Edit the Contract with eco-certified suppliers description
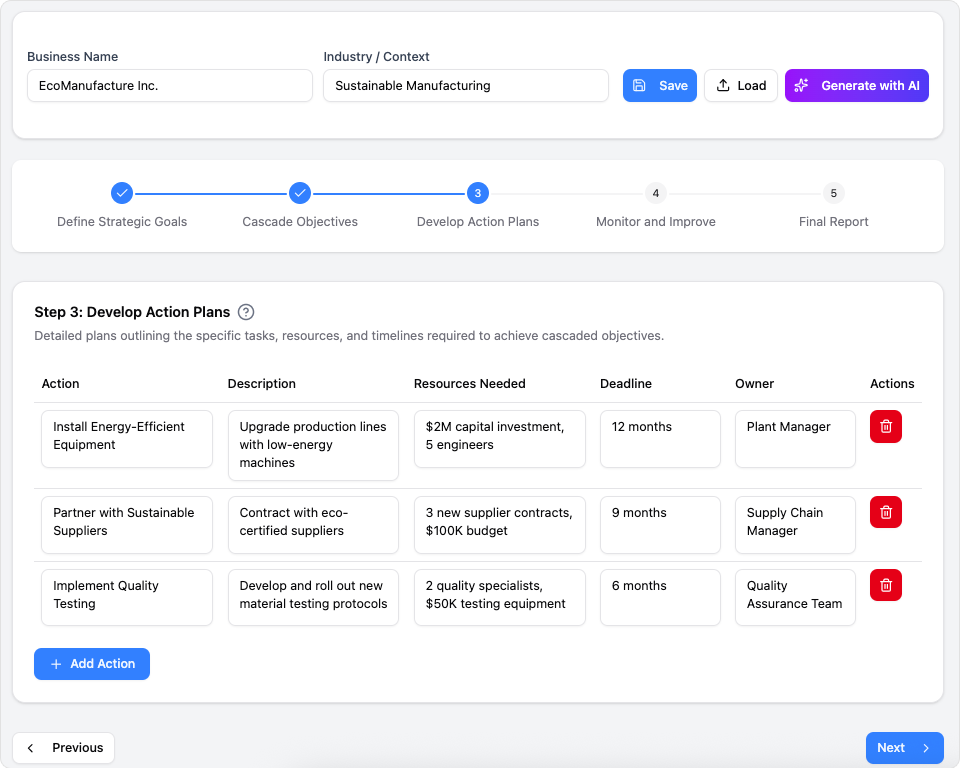This screenshot has height=768, width=960. click(313, 525)
